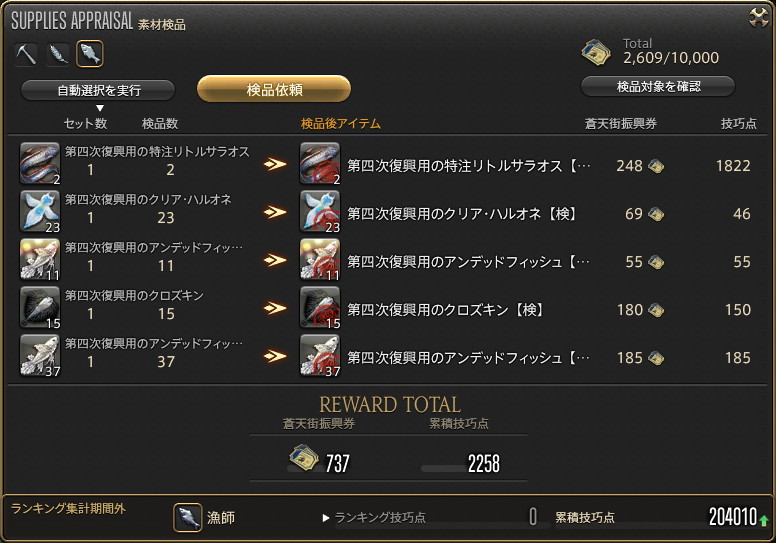The image size is (776, 543).
Task: Submit with the 検品依頼 button
Action: (274, 89)
